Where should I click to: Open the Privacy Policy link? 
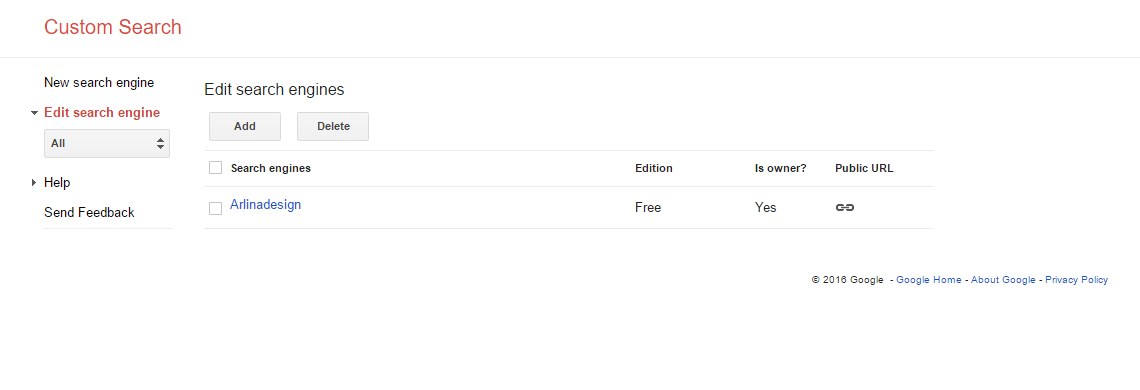(1077, 279)
